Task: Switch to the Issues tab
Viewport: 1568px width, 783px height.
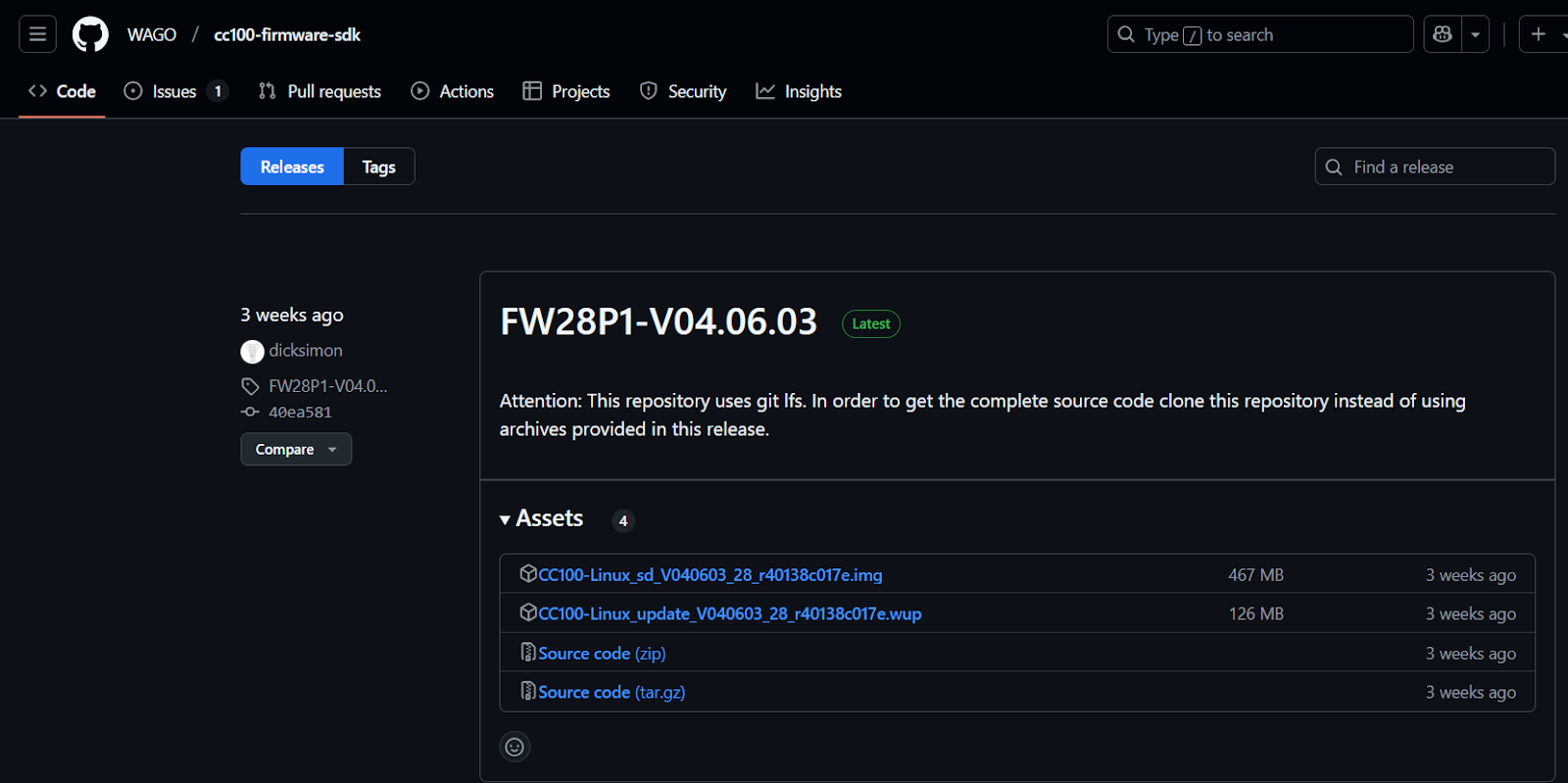Action: (176, 91)
